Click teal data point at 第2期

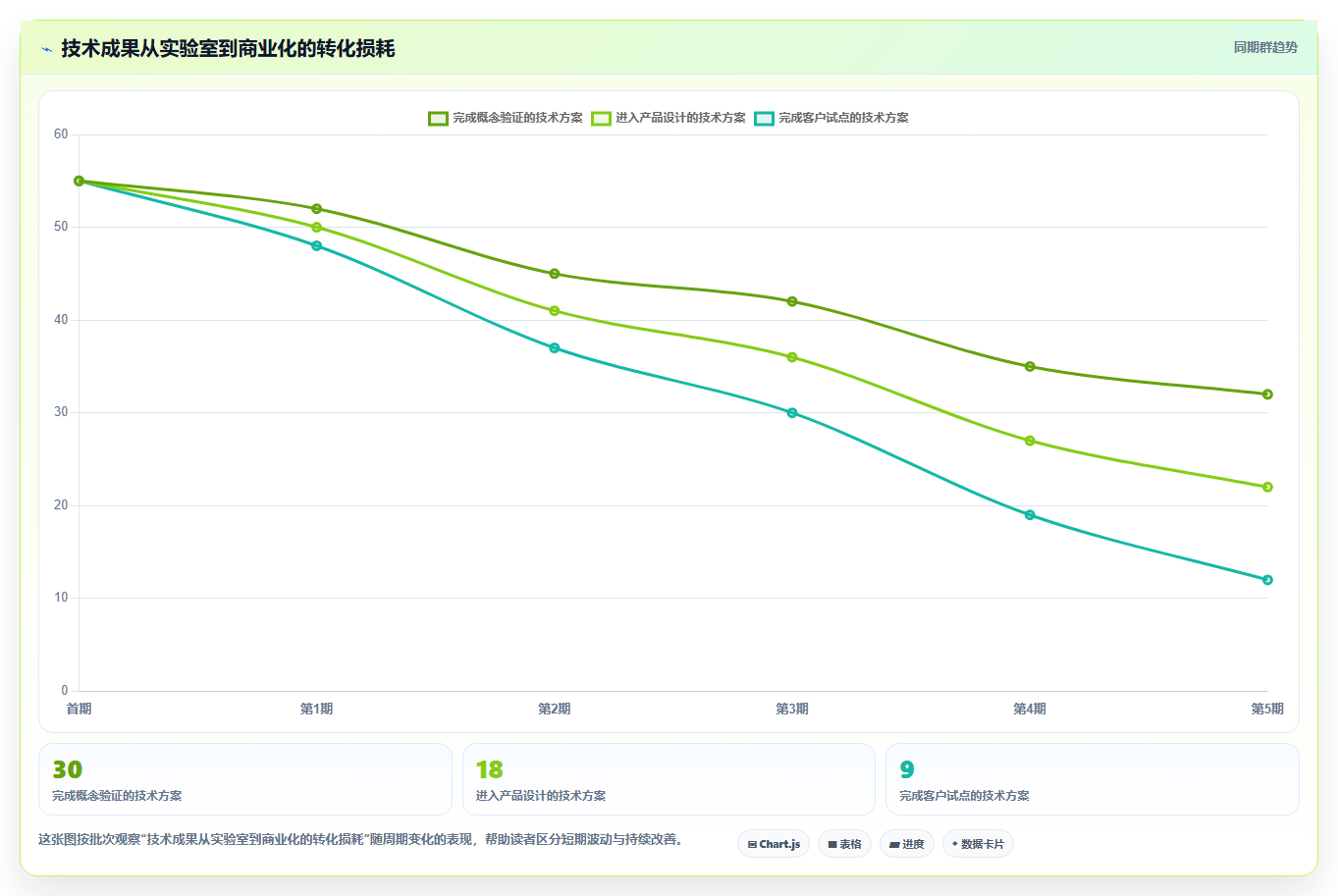click(x=555, y=348)
